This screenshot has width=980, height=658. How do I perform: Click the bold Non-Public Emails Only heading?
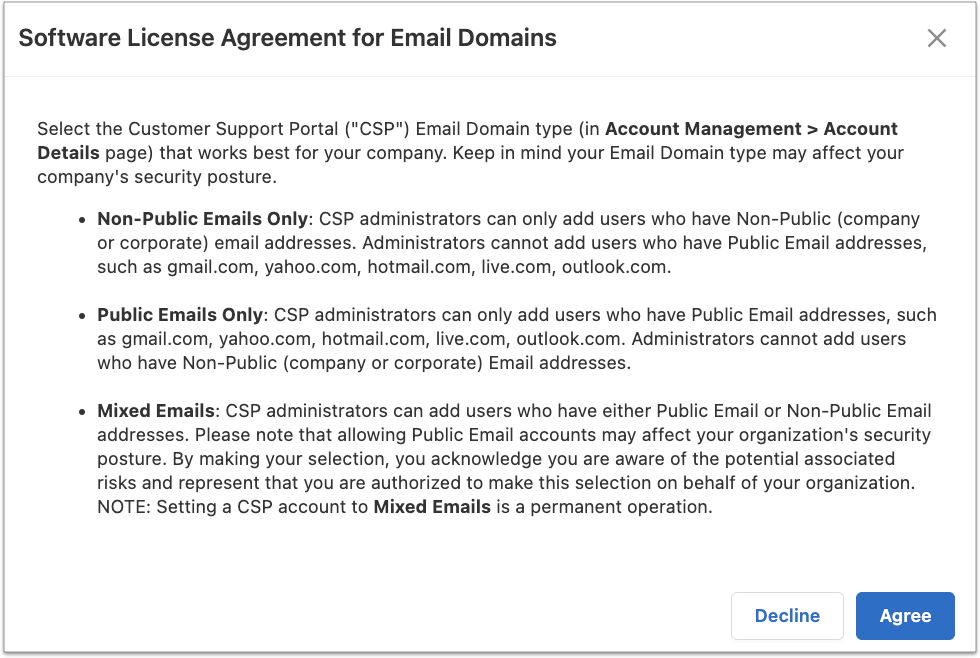pos(205,219)
